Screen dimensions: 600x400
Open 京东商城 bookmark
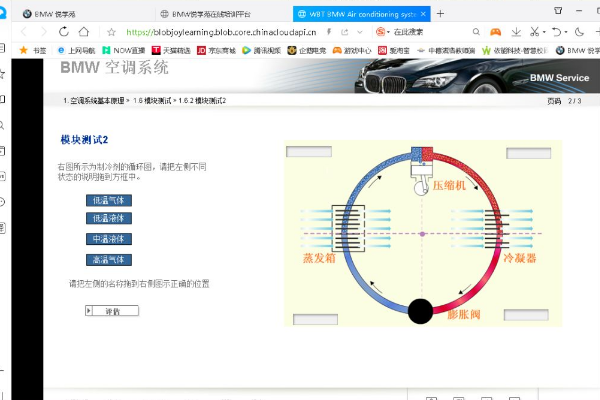coord(216,50)
